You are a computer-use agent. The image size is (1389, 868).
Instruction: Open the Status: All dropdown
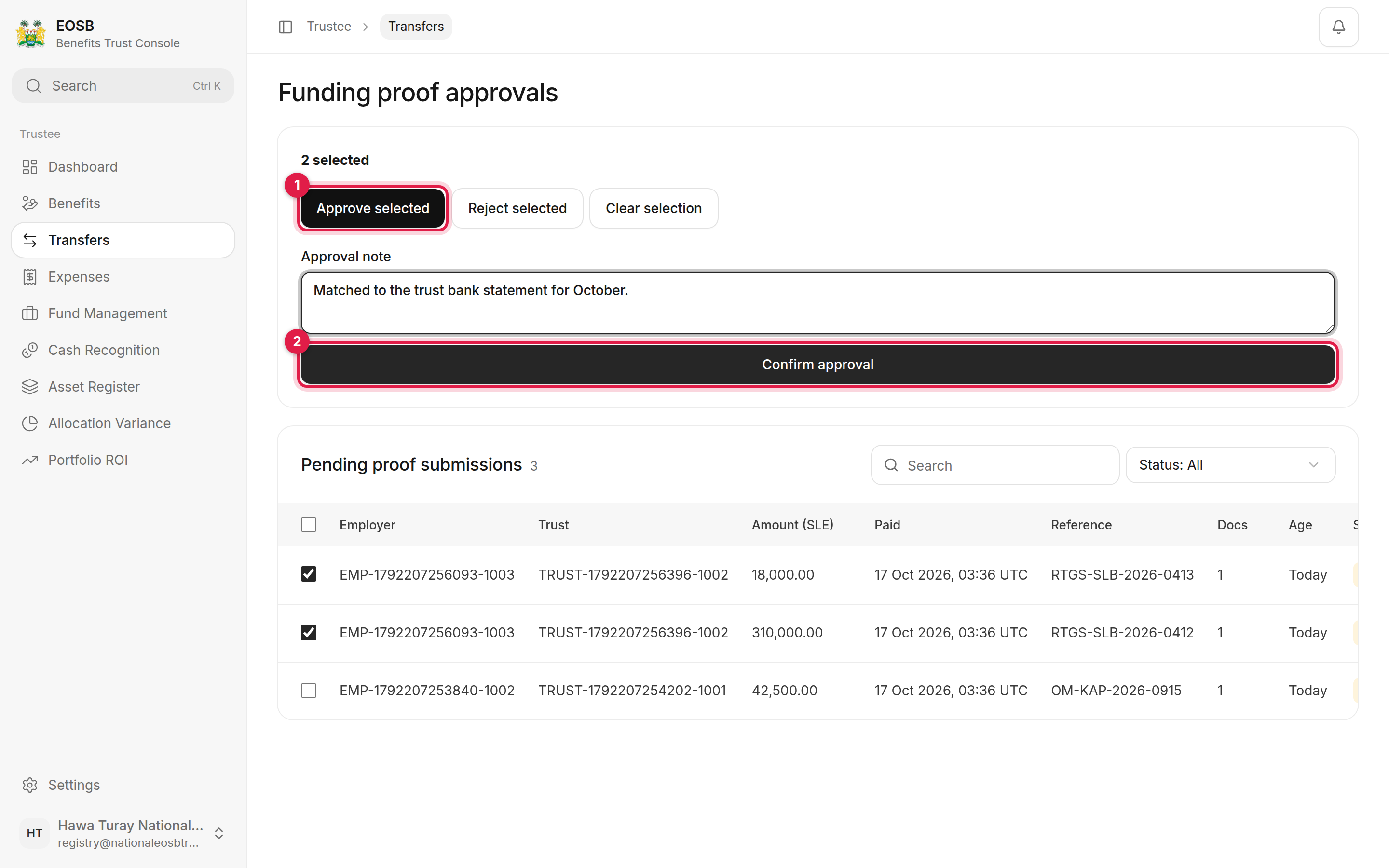(1230, 465)
